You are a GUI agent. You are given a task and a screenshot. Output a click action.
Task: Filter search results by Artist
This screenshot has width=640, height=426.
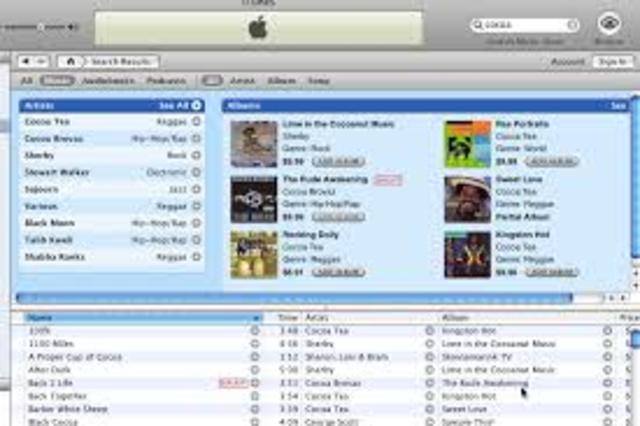coord(242,80)
